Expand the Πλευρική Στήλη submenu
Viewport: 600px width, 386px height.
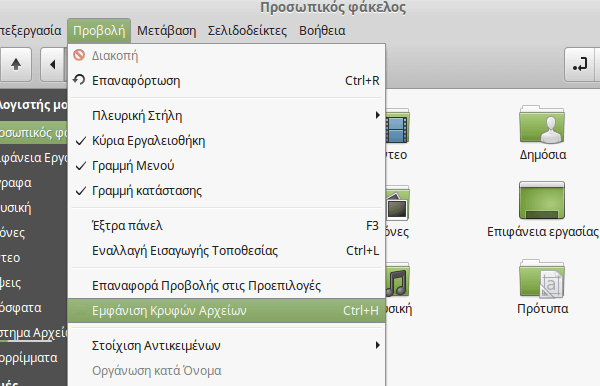click(x=227, y=116)
